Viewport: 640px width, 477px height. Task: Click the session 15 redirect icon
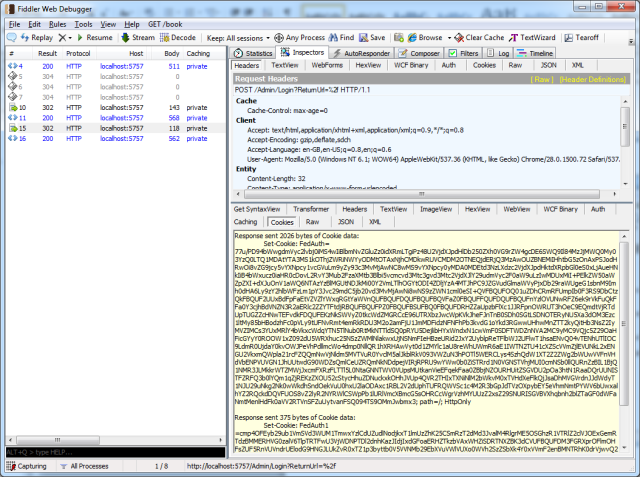pos(13,129)
